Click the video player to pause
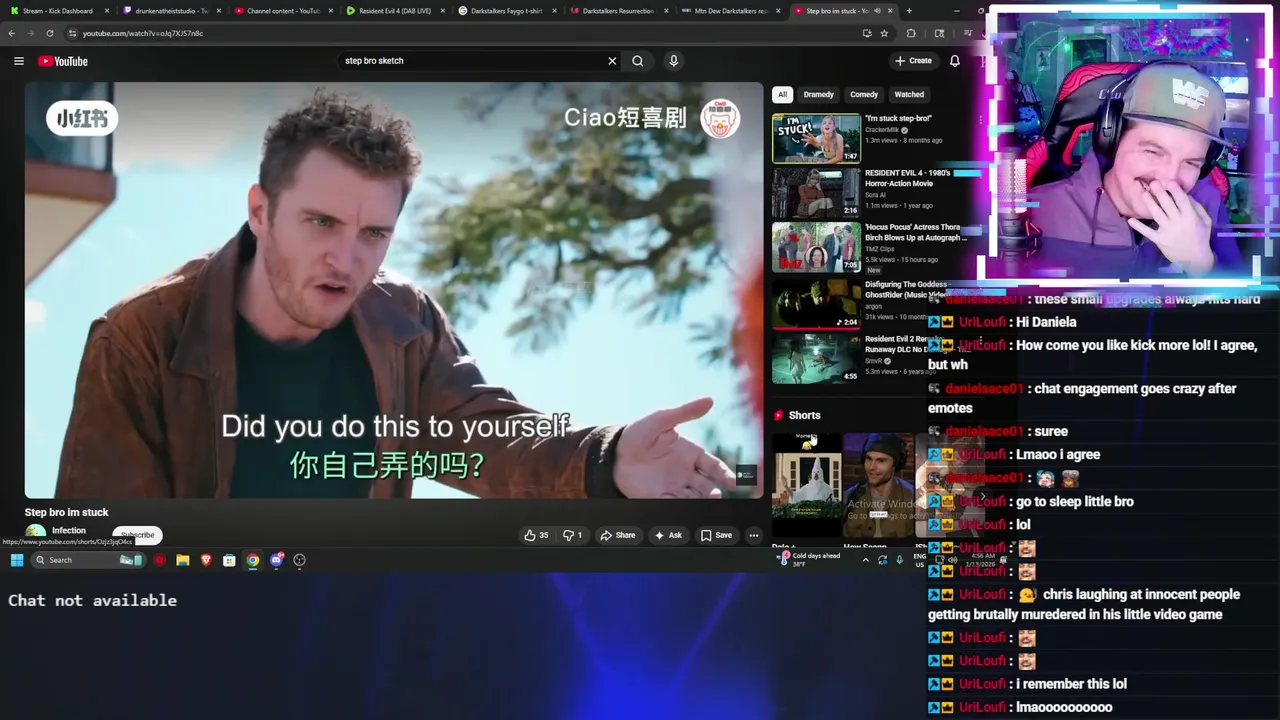Screen dimensions: 1280x720 click(x=394, y=290)
